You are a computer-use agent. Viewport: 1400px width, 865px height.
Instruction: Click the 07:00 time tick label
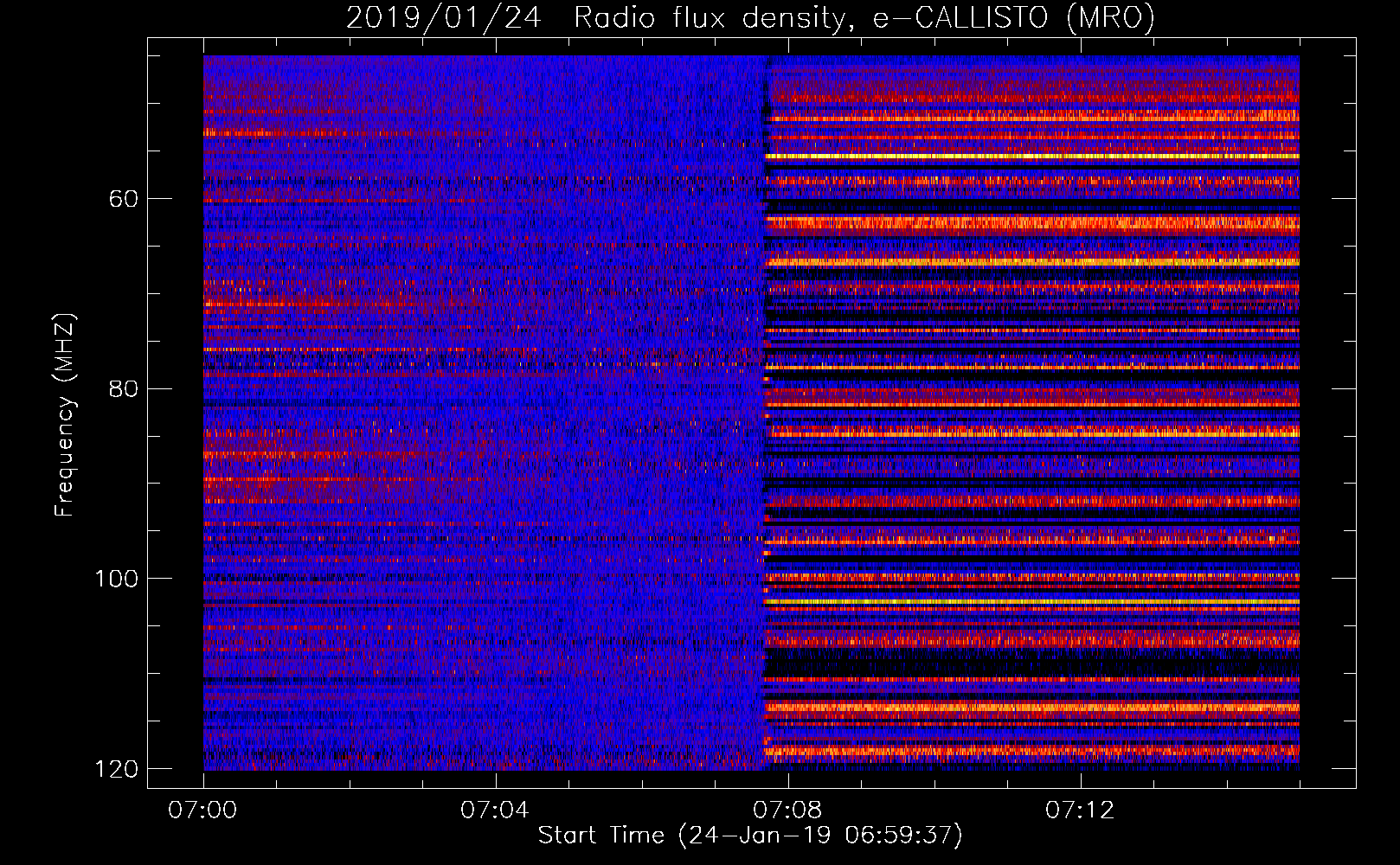click(202, 811)
